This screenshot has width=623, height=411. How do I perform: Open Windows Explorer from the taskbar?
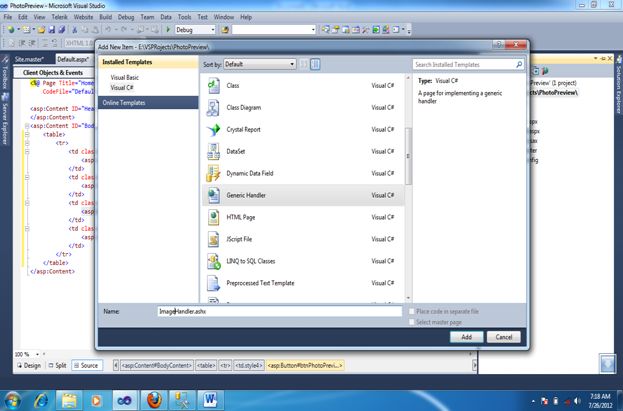tap(69, 400)
